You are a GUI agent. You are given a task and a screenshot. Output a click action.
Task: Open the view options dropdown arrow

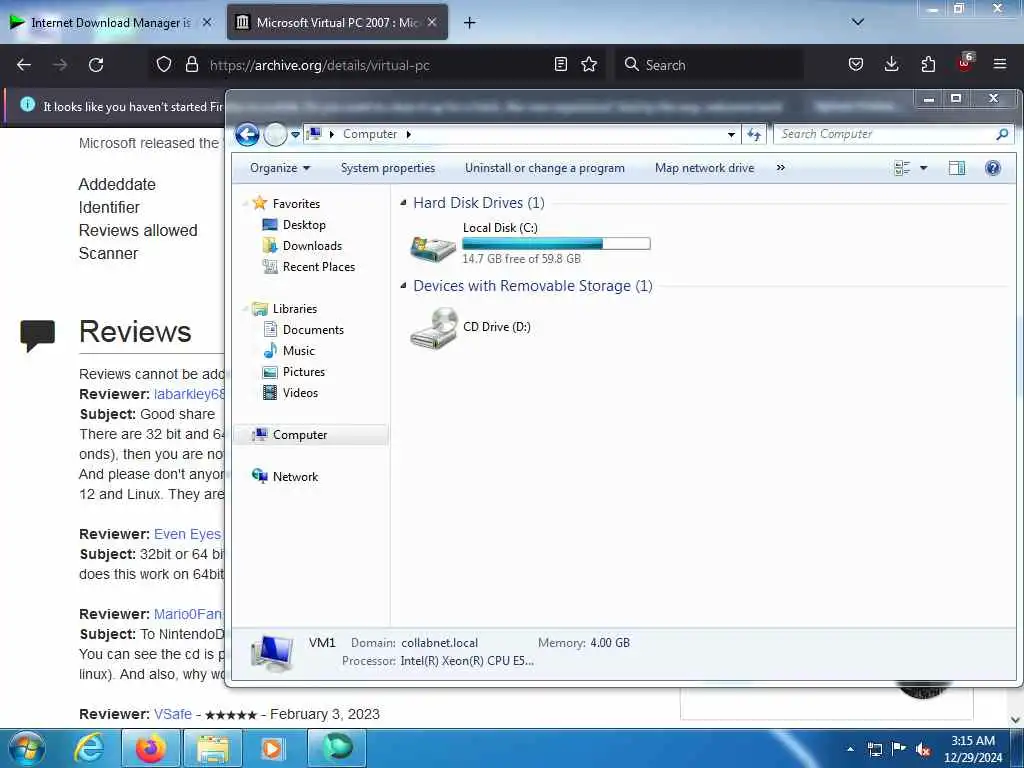[x=923, y=168]
